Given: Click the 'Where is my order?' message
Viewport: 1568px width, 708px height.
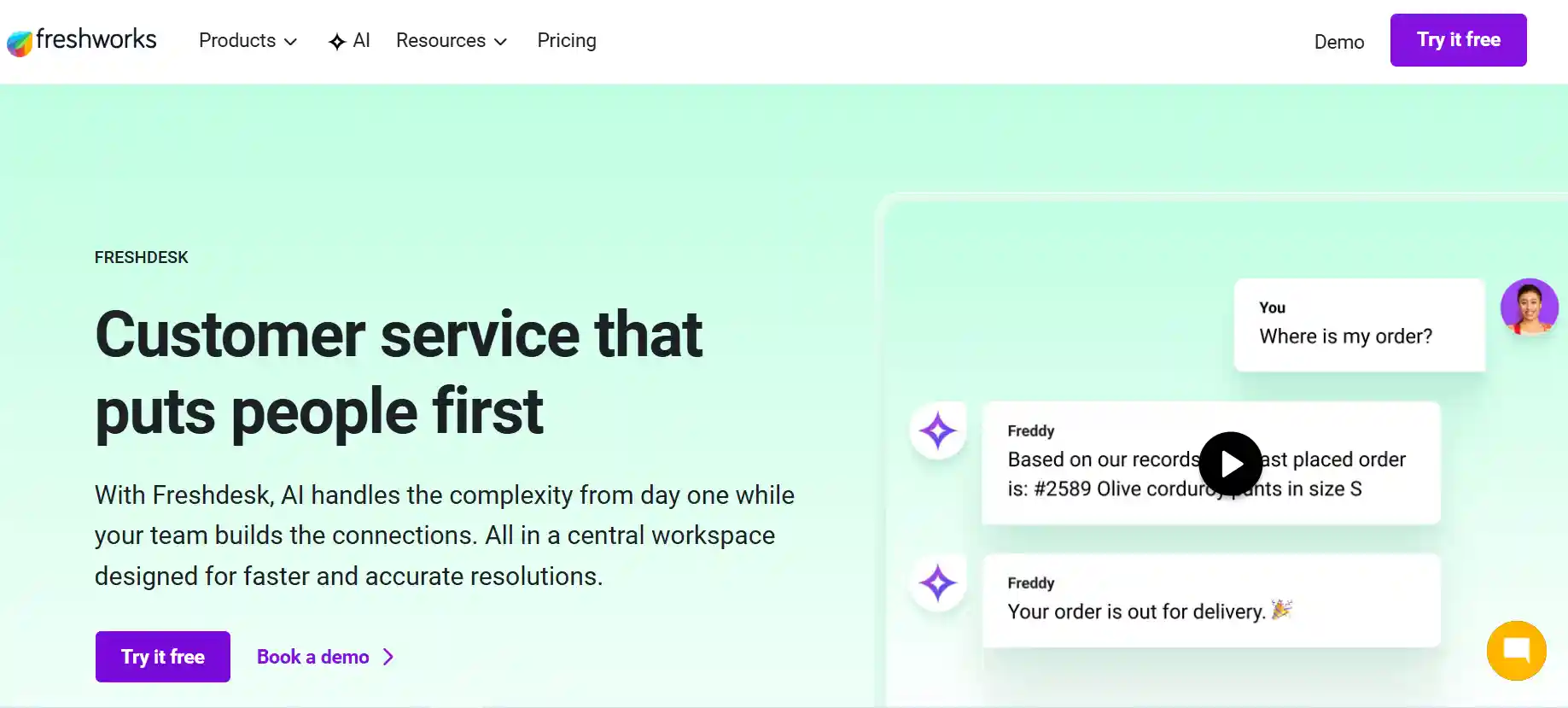Looking at the screenshot, I should click(1360, 325).
